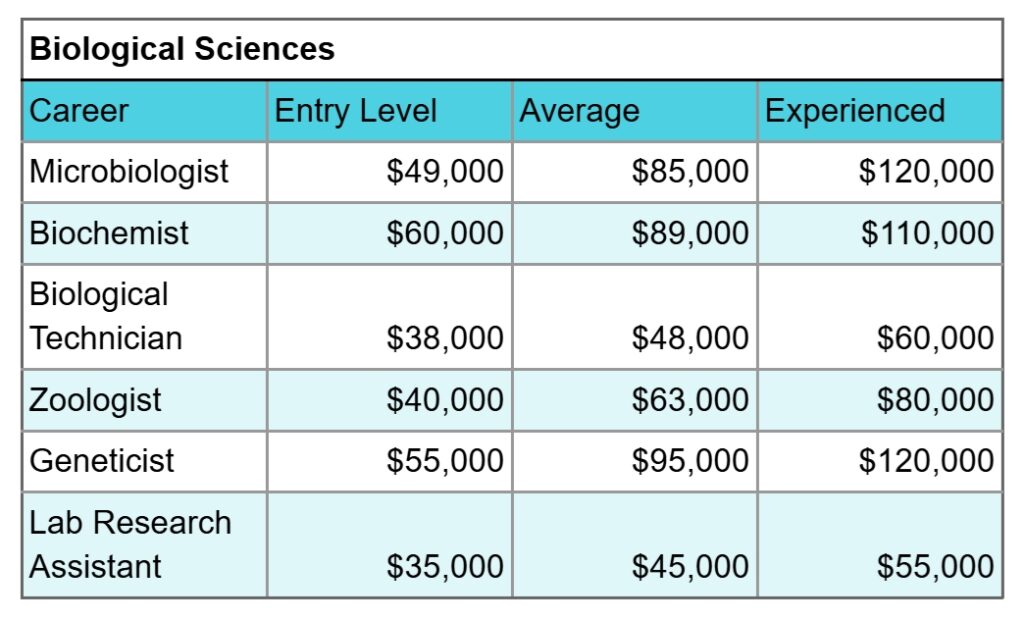Select the Biochemist row label
This screenshot has height=620, width=1024.
coord(109,233)
